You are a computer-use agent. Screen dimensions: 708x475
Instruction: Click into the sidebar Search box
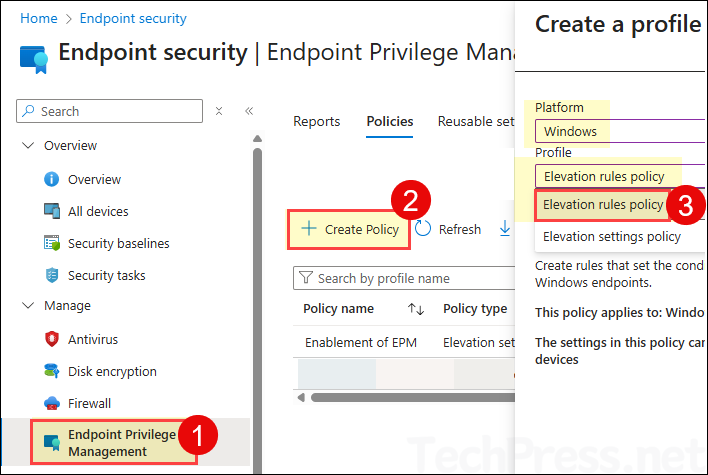pos(109,111)
